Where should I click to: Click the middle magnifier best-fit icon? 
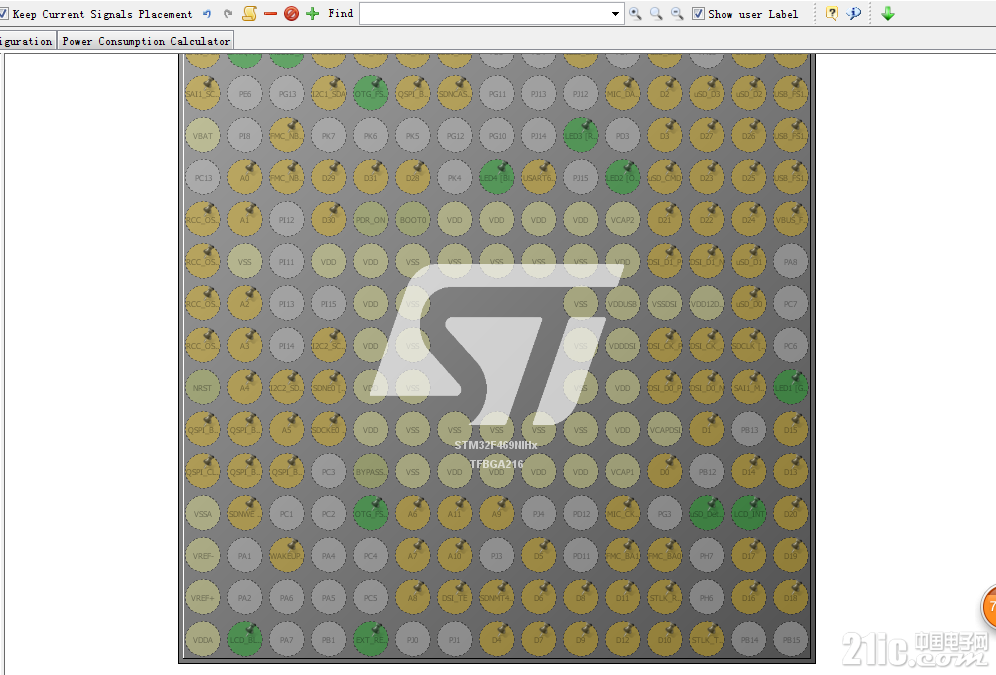click(656, 13)
